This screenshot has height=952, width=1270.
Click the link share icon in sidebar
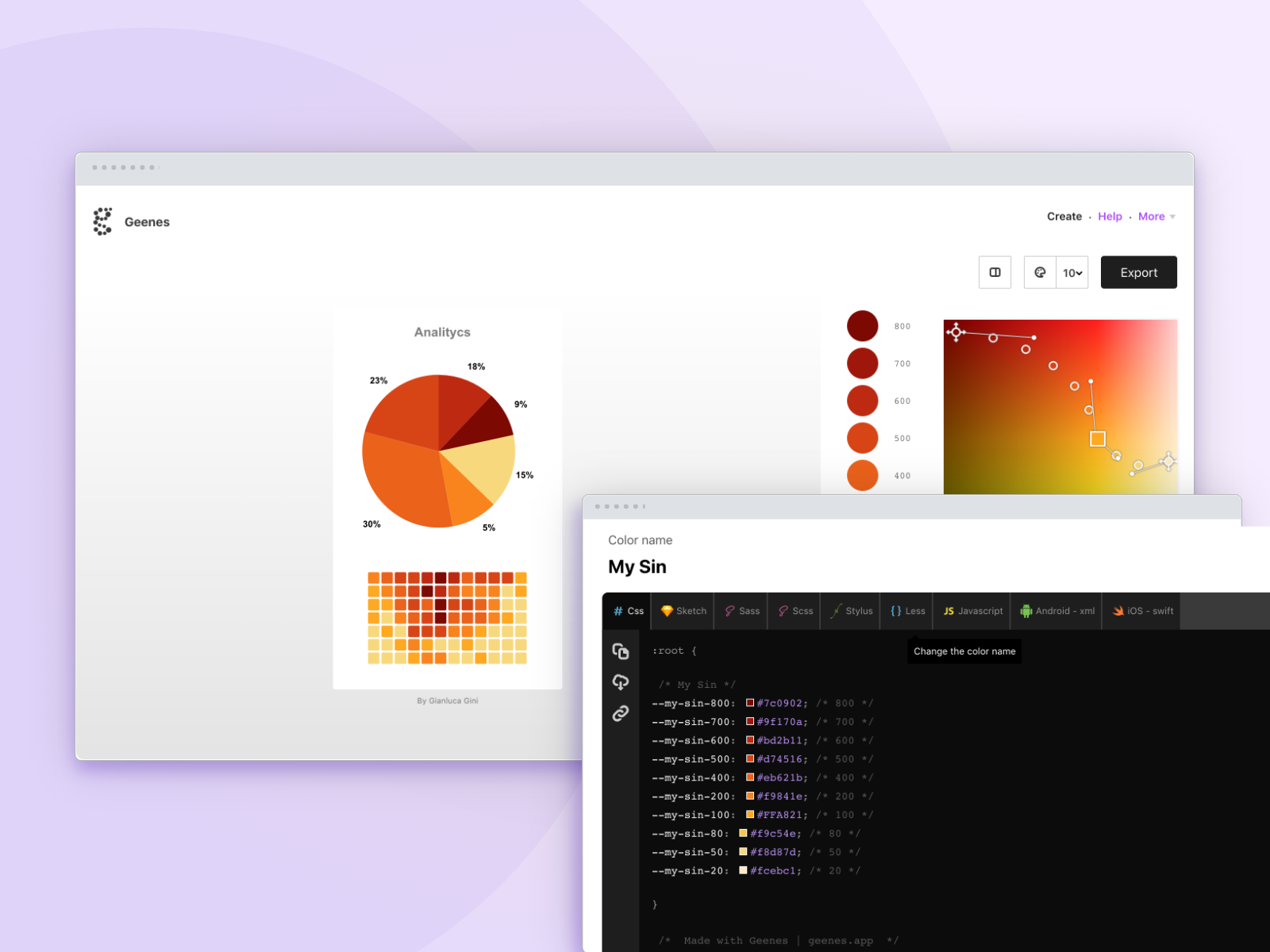(x=621, y=713)
